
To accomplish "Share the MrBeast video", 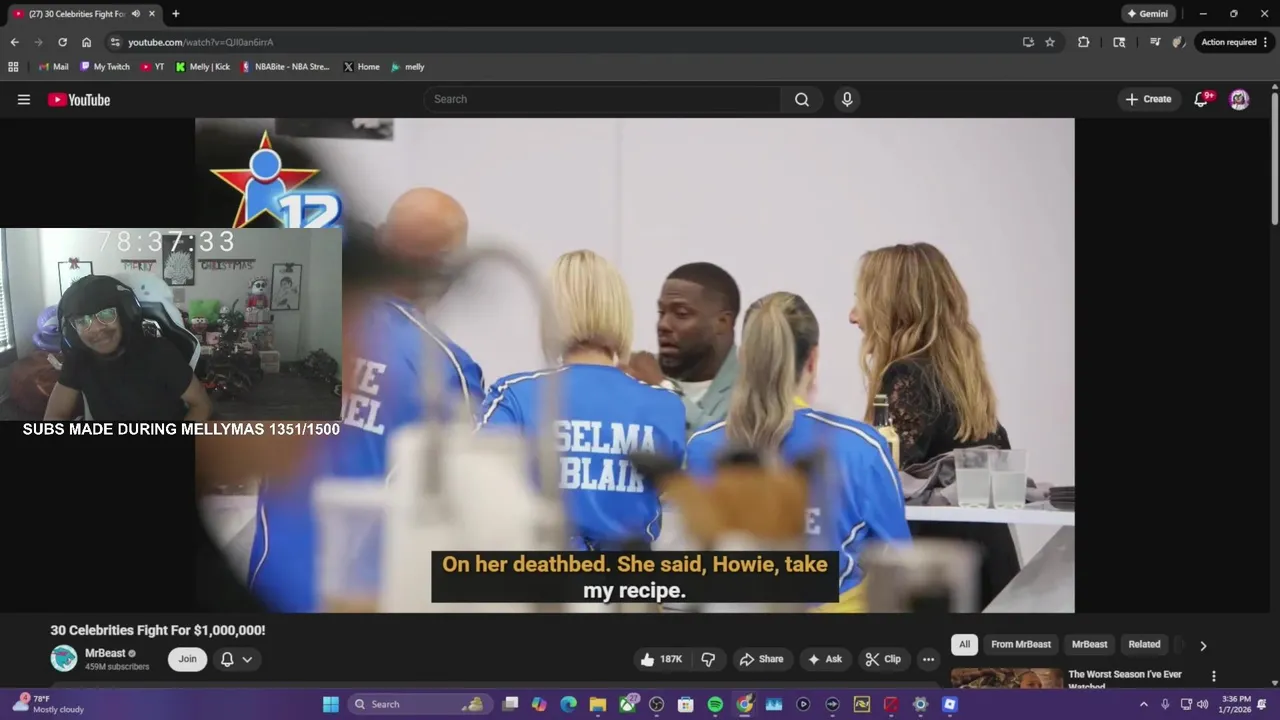I will pyautogui.click(x=761, y=659).
